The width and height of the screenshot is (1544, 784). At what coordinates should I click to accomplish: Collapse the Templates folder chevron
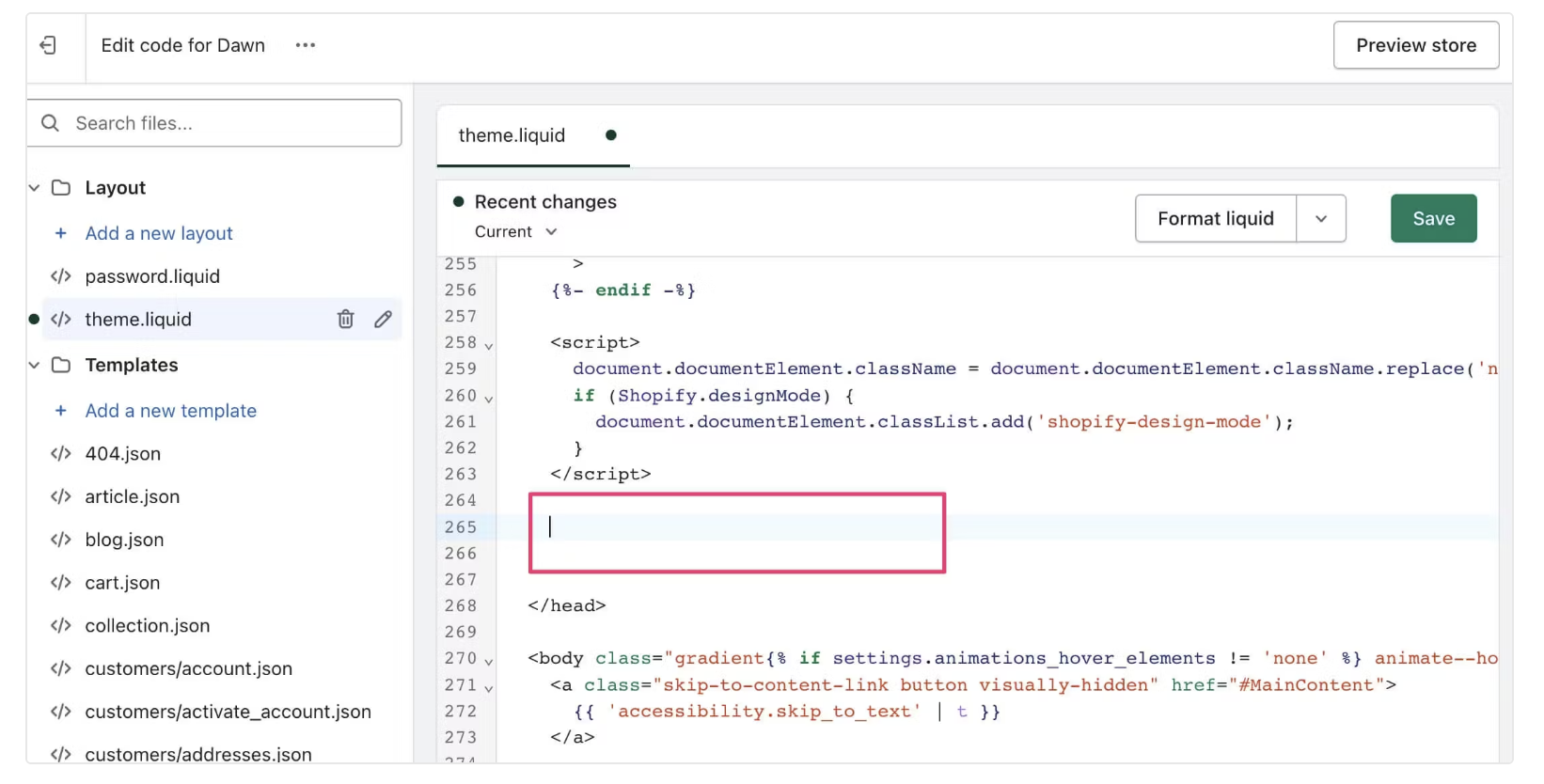34,365
